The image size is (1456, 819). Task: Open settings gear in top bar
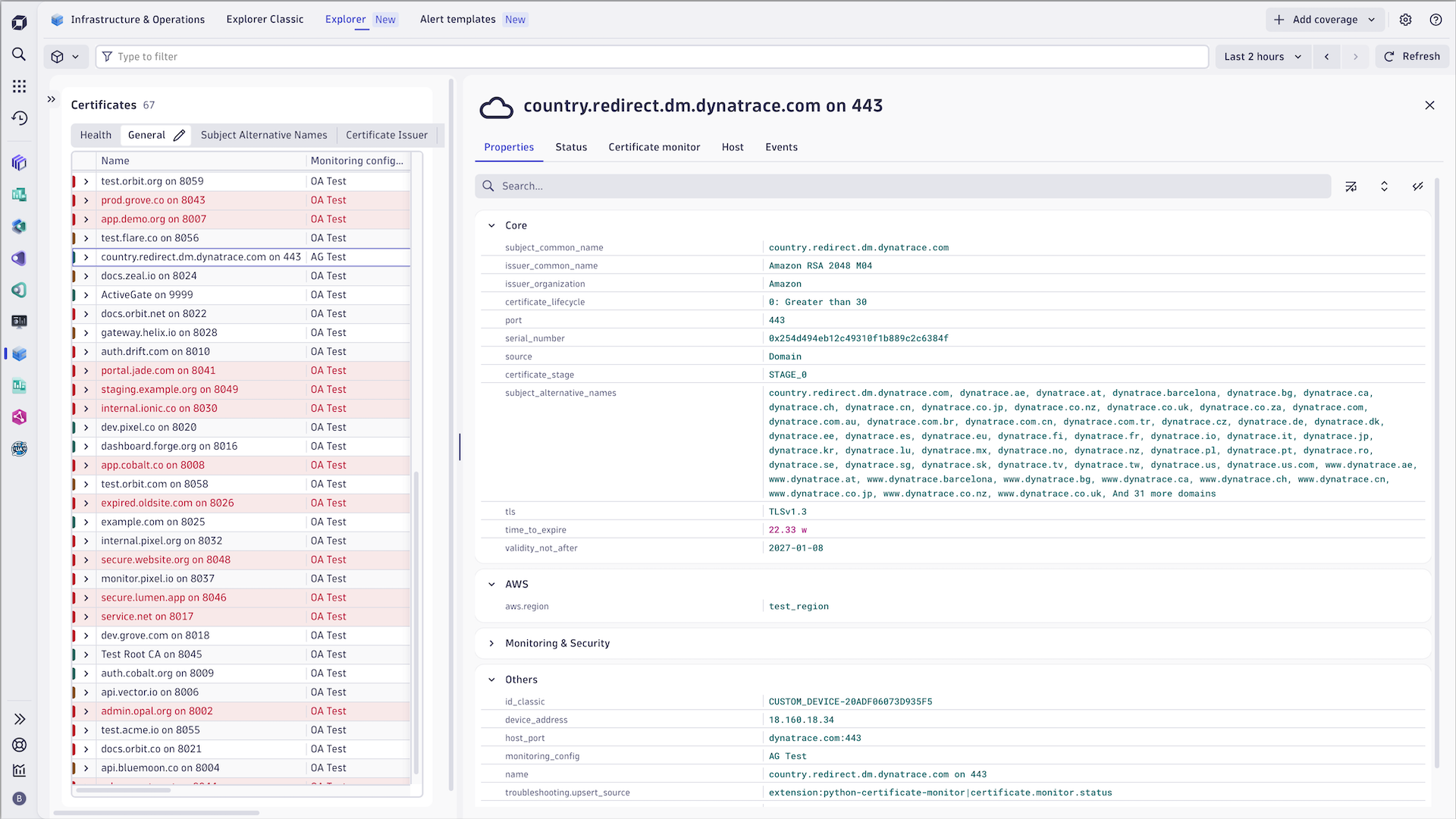1405,20
